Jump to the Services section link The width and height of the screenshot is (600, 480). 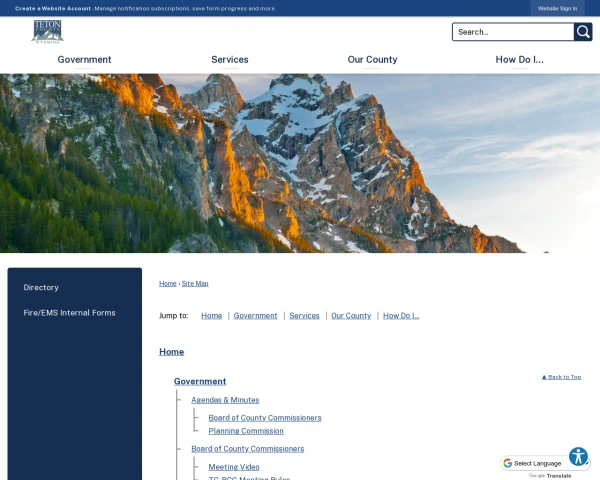pos(304,316)
